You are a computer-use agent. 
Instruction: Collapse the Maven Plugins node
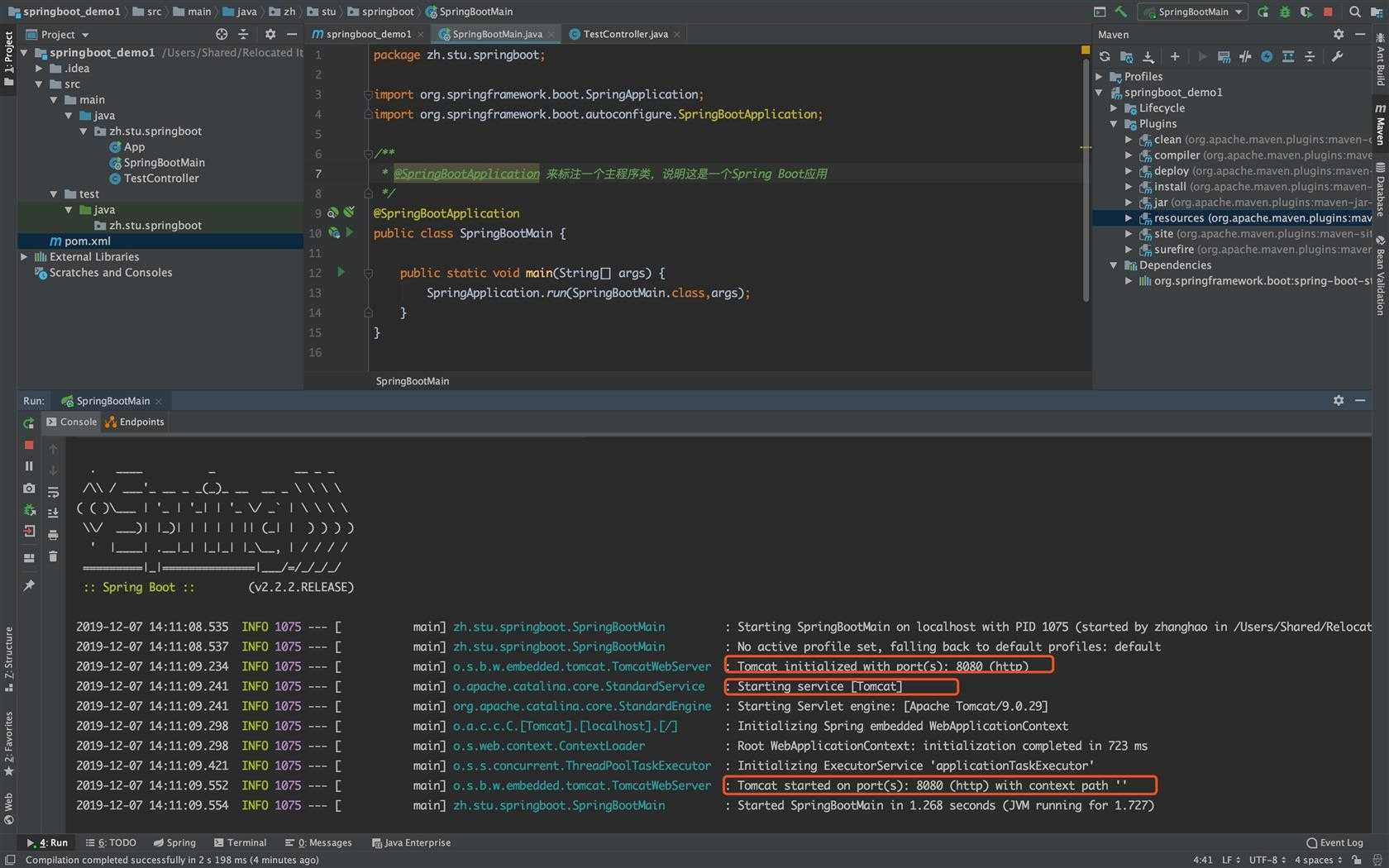pyautogui.click(x=1114, y=123)
